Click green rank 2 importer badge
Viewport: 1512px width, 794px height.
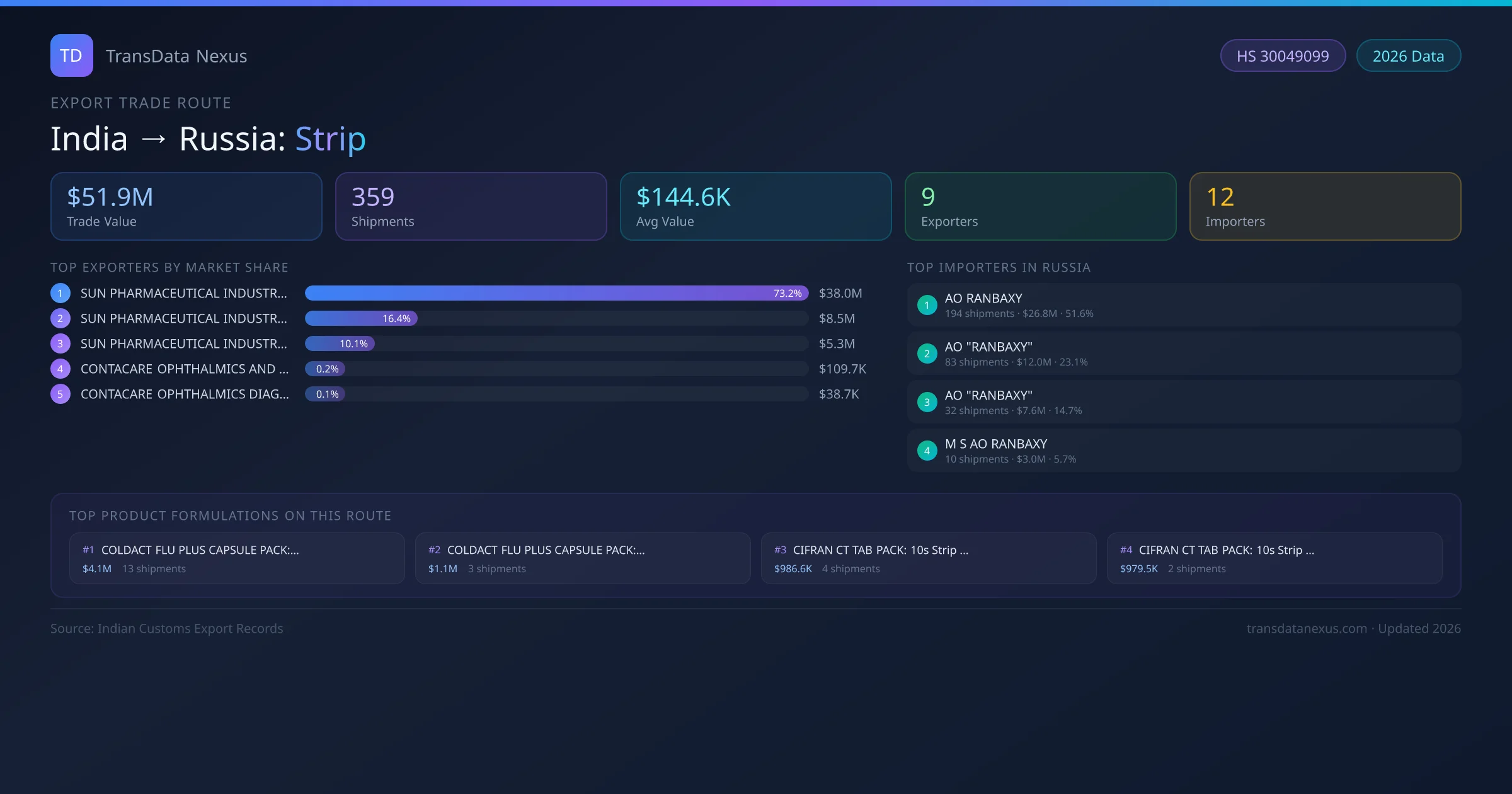tap(927, 354)
